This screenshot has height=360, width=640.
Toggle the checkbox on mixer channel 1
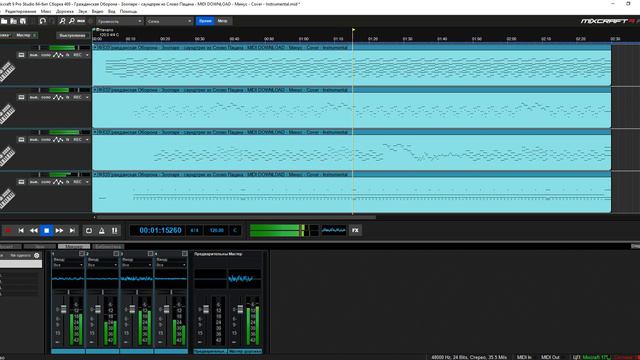(82, 254)
